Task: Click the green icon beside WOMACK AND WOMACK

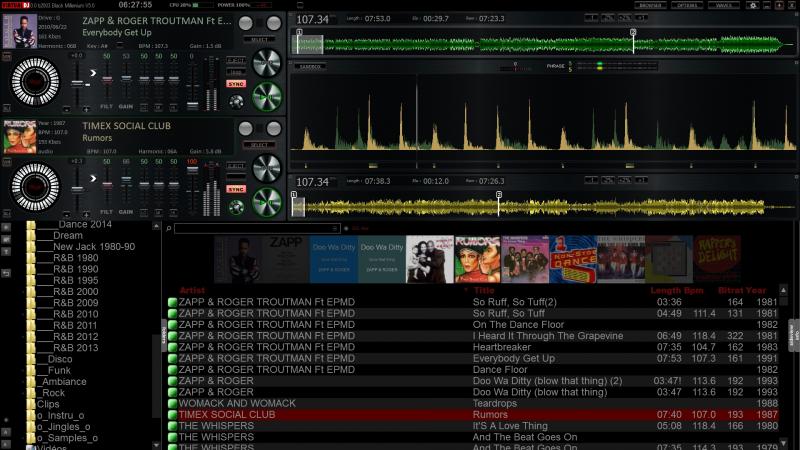Action: pos(172,403)
